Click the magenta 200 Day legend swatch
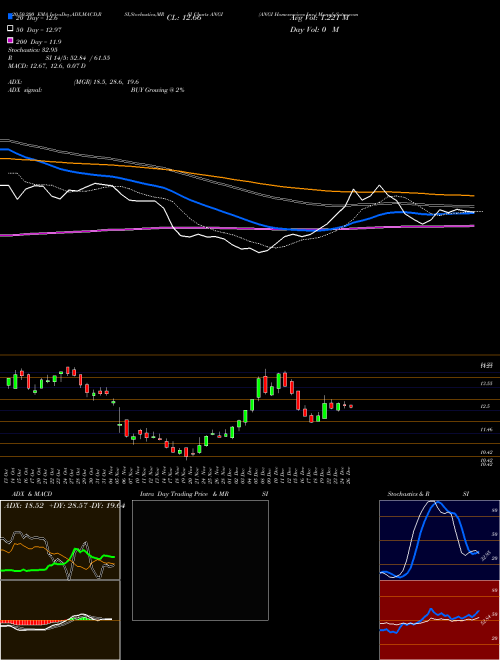 (x=10, y=40)
